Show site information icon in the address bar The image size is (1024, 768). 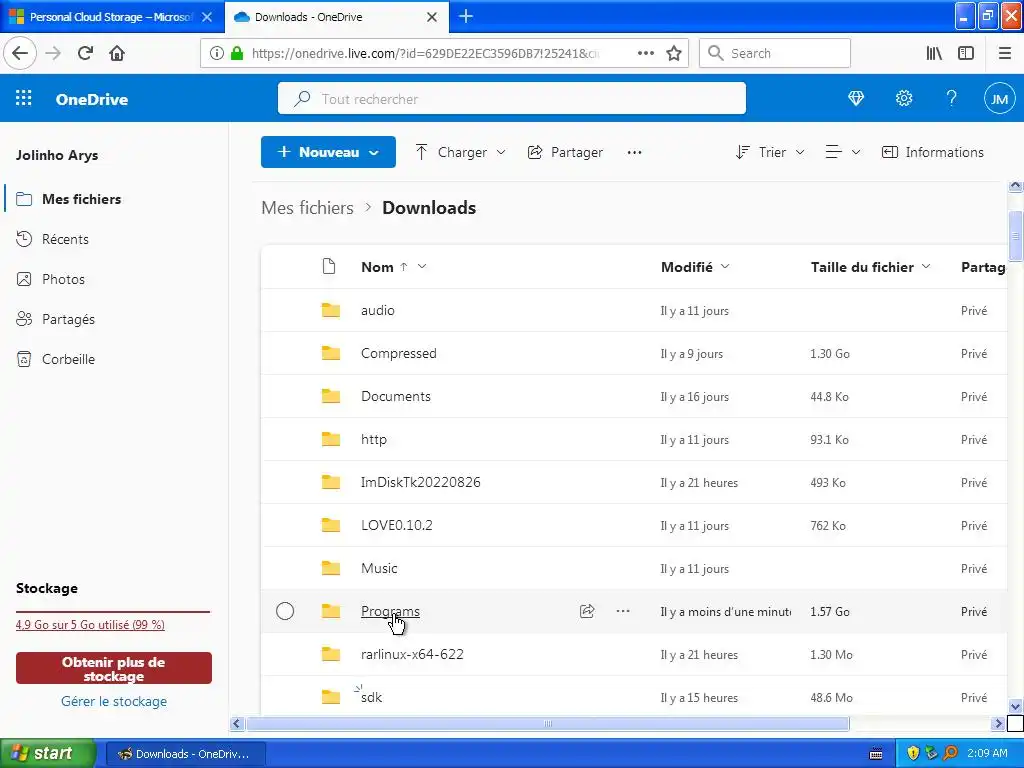pos(217,54)
